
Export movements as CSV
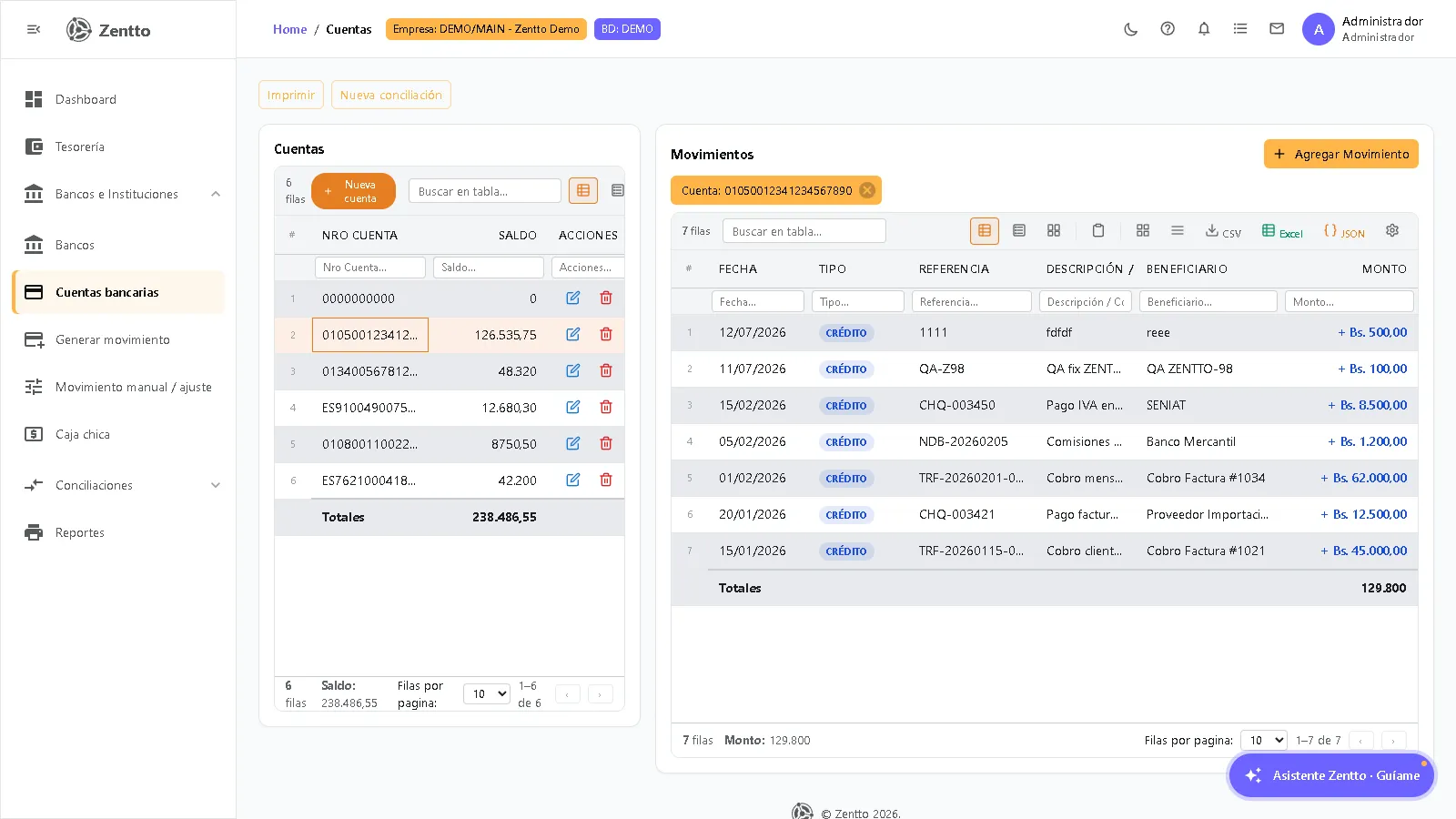(x=1223, y=231)
